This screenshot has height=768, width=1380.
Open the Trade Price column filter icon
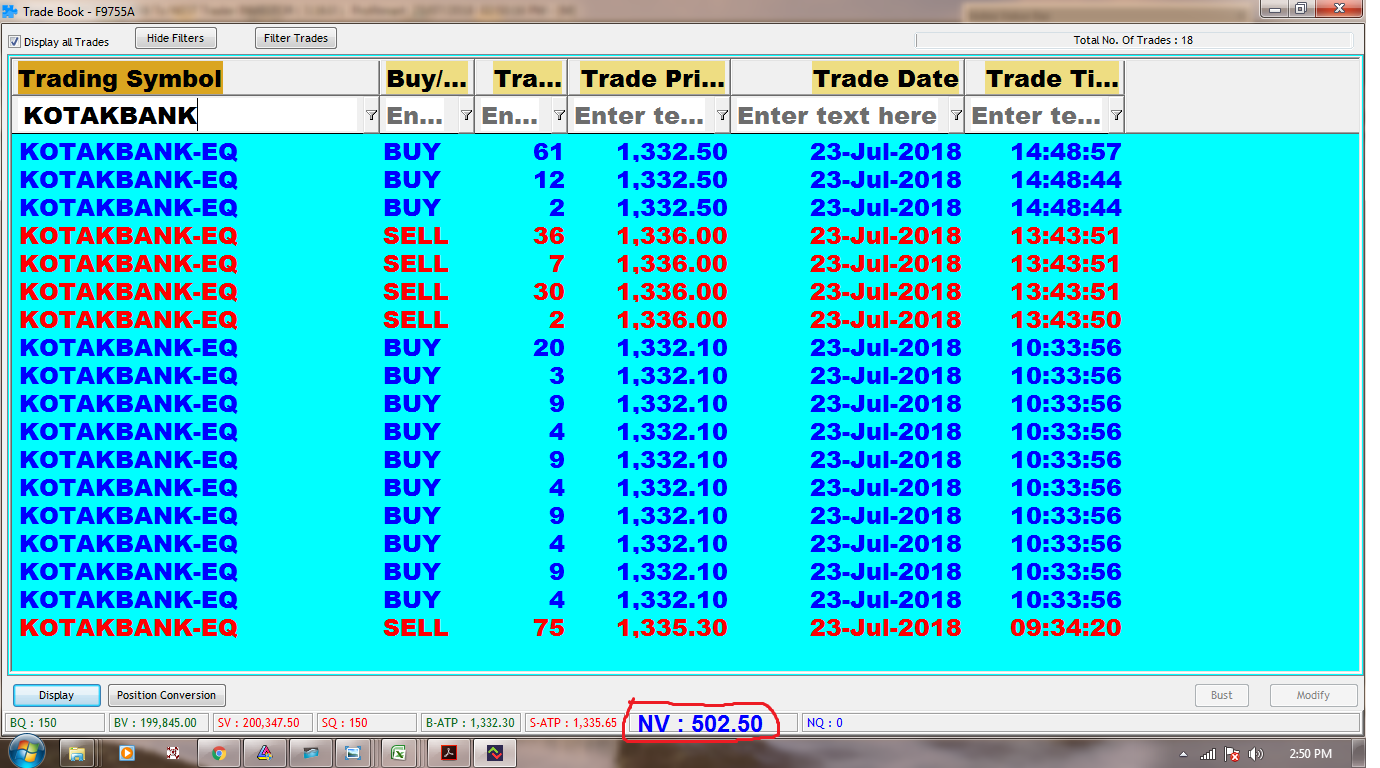pyautogui.click(x=721, y=116)
